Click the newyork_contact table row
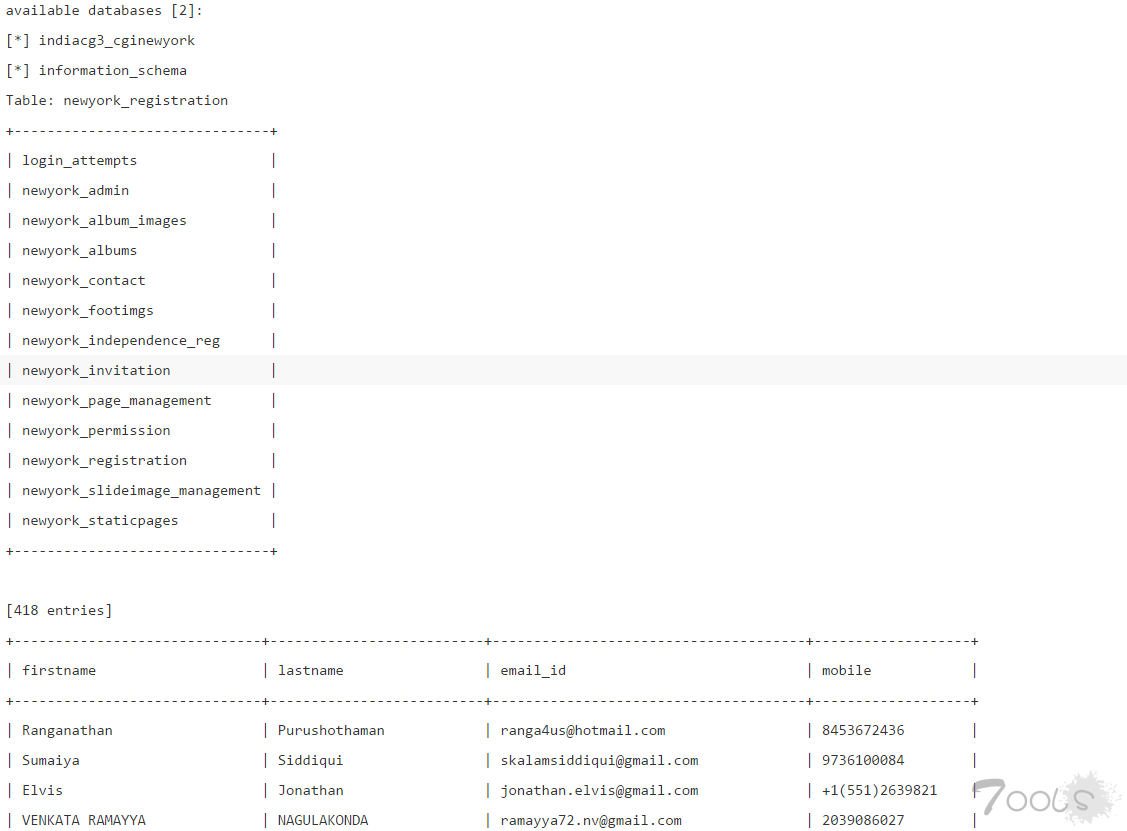Screen dimensions: 1127x831 tap(83, 281)
